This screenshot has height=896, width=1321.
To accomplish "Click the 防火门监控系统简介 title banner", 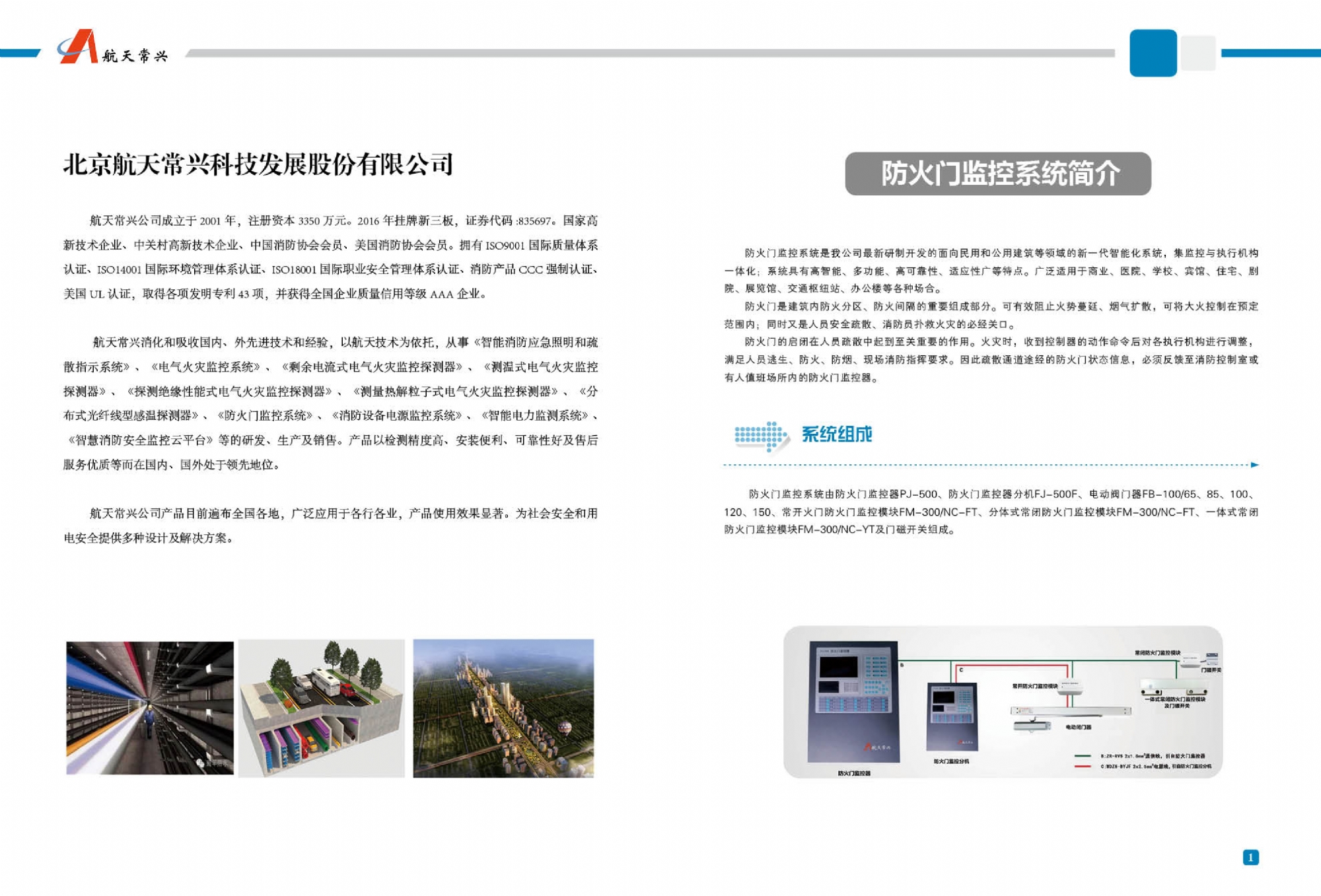I will pos(997,174).
